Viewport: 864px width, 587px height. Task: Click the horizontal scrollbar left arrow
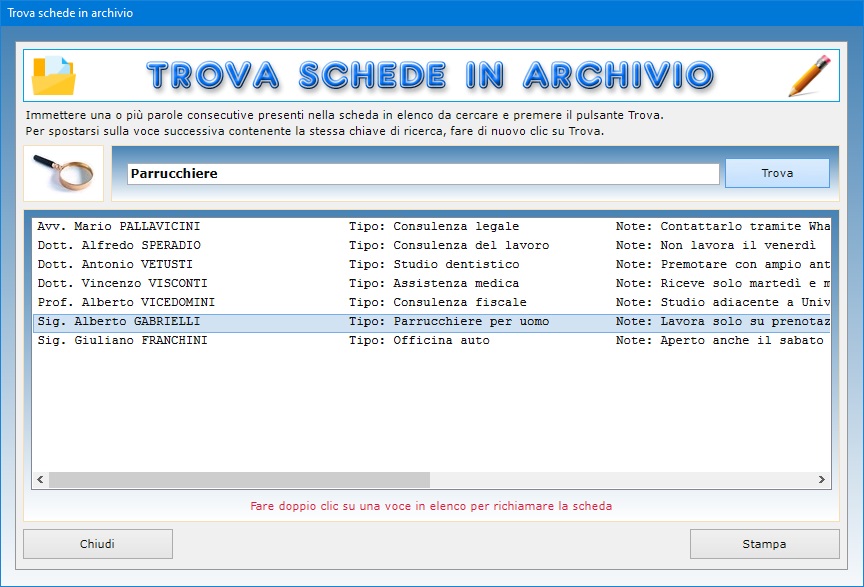coord(41,480)
